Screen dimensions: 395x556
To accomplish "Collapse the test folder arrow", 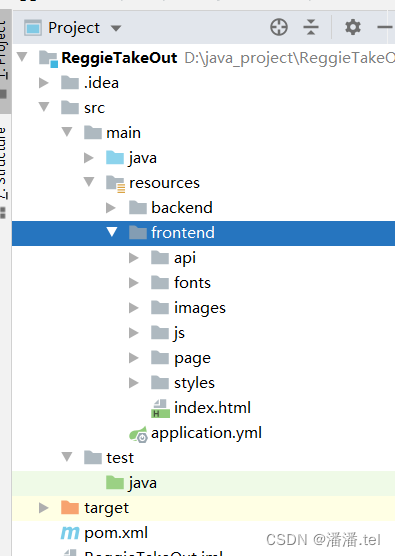I will [x=67, y=457].
